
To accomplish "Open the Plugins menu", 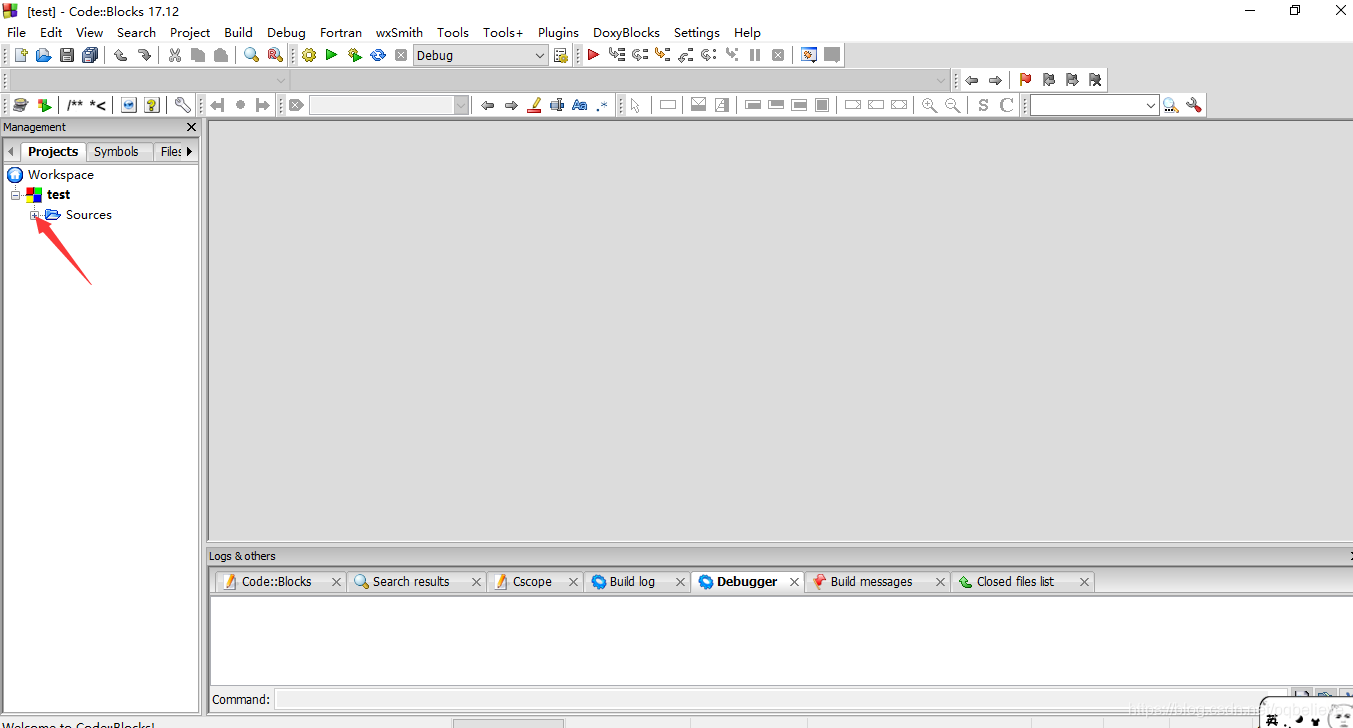I will (x=558, y=32).
